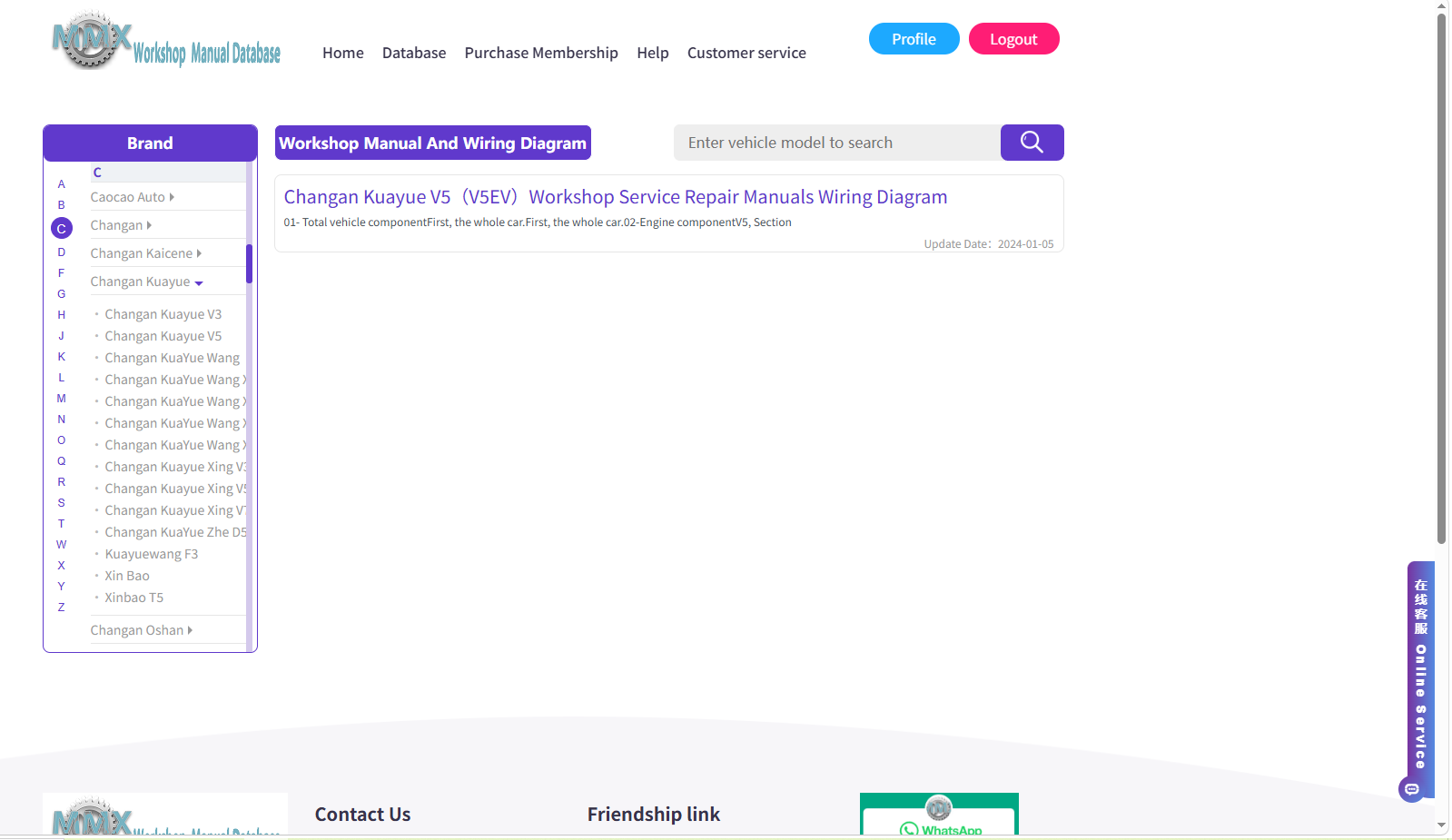The height and width of the screenshot is (840, 1452).
Task: Select letter N in brand index
Action: 62,420
